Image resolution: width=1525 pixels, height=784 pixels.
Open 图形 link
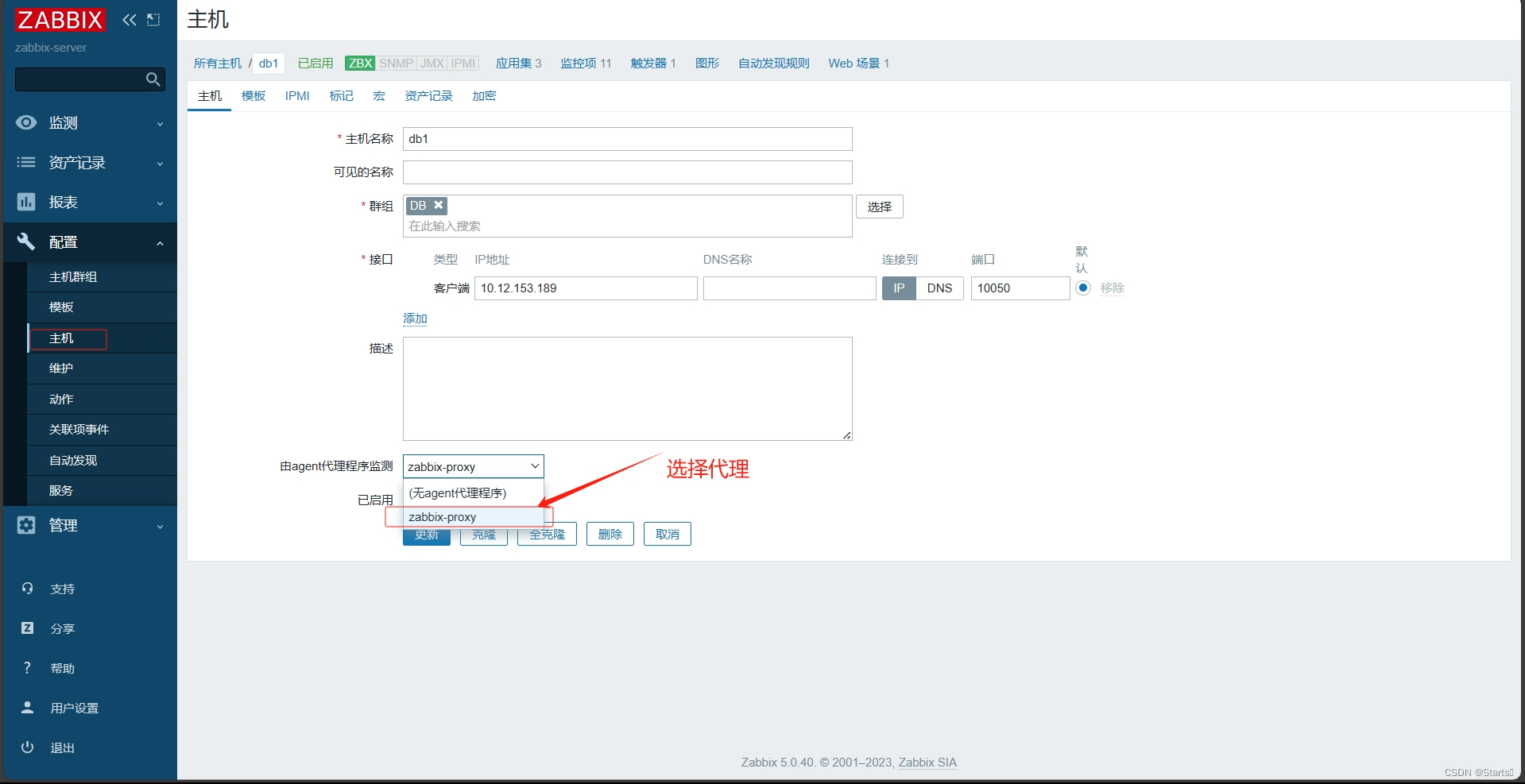pos(707,64)
